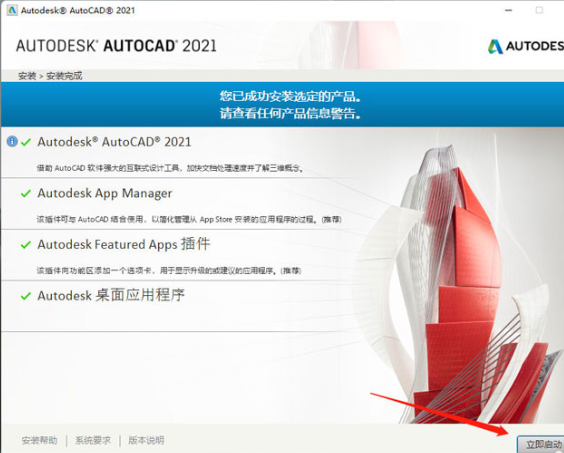Open the 系统要求 link
The width and height of the screenshot is (564, 453).
point(93,440)
